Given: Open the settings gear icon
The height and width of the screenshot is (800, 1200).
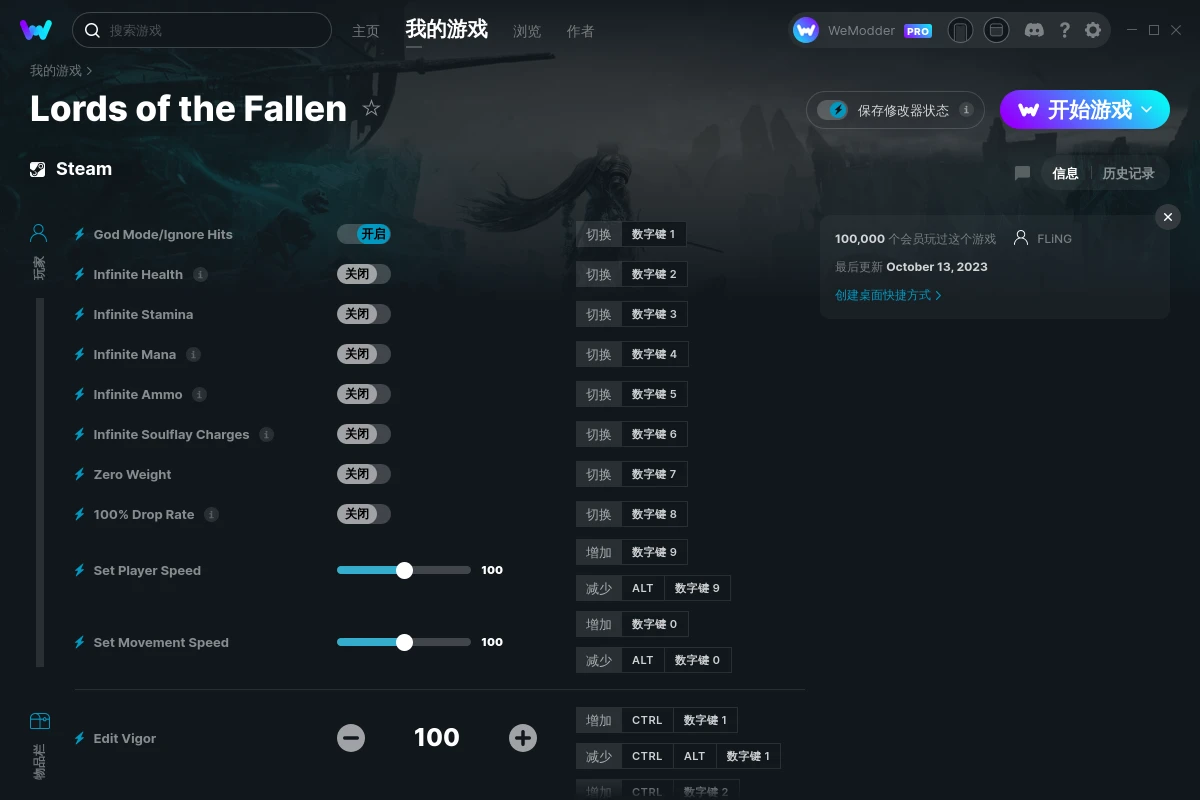Looking at the screenshot, I should [1093, 30].
